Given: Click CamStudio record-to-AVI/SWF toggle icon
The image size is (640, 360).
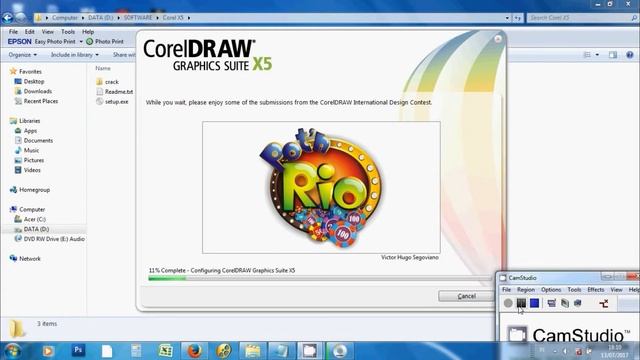Looking at the screenshot, I should 578,303.
